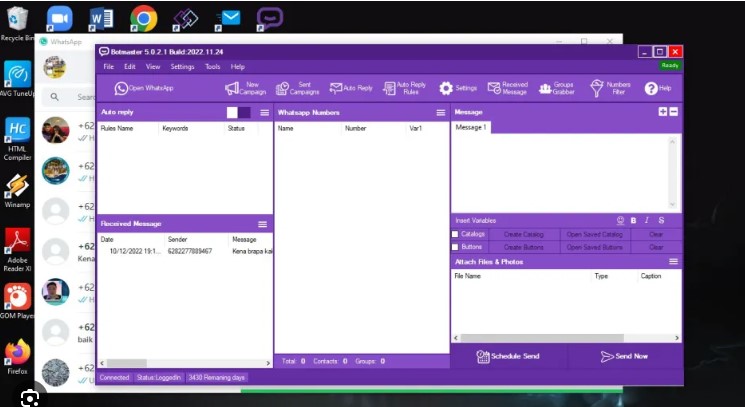Click Insert Variables label
The width and height of the screenshot is (745, 407).
pyautogui.click(x=476, y=221)
